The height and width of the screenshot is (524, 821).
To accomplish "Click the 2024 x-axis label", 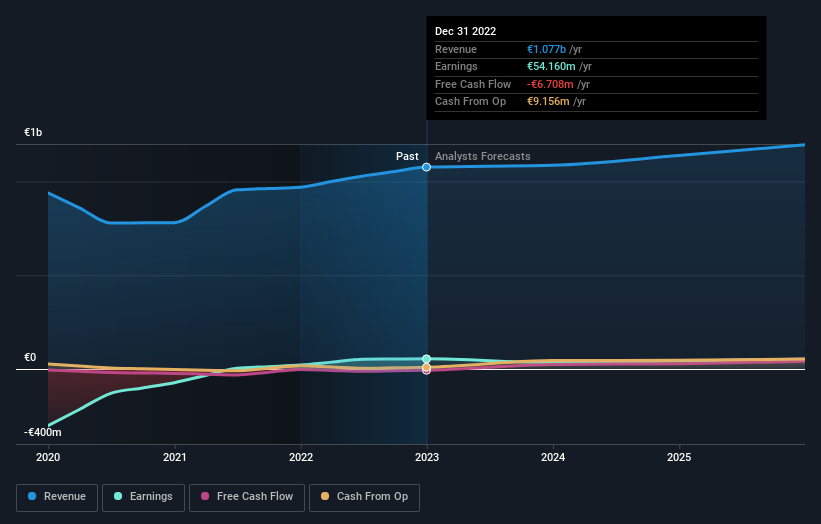I will [x=553, y=458].
